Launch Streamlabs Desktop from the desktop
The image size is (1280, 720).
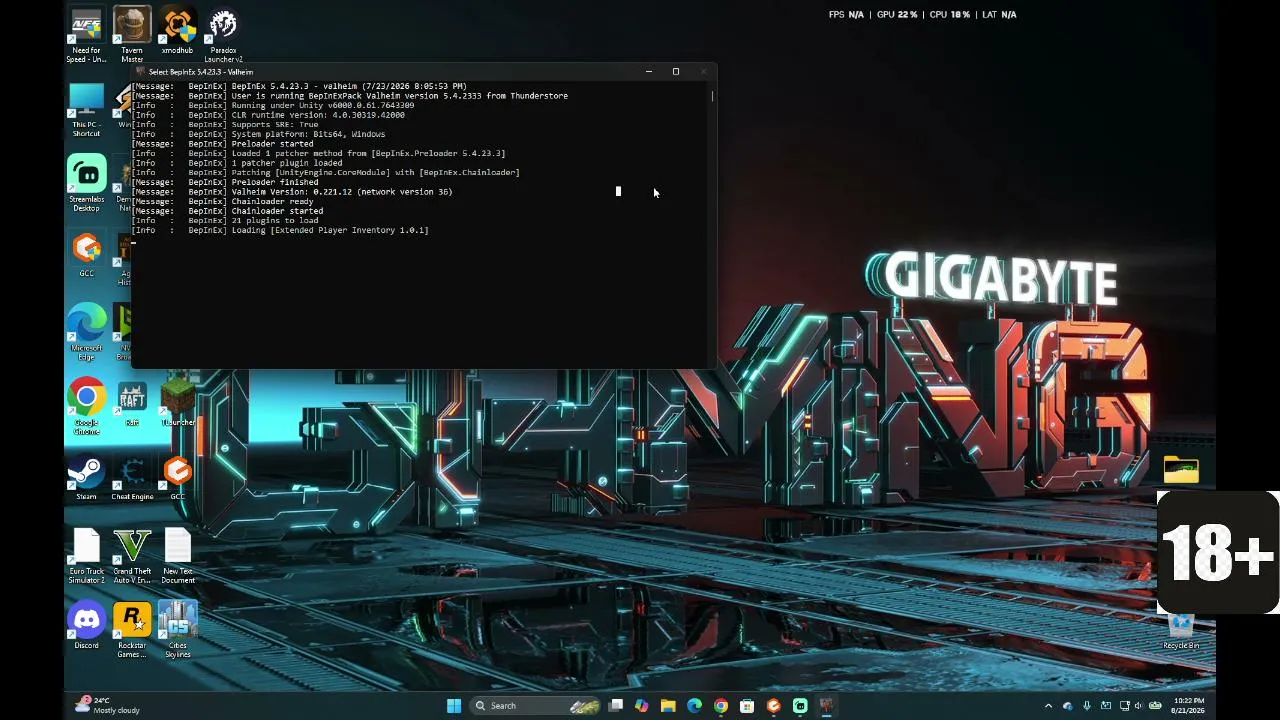click(x=86, y=183)
